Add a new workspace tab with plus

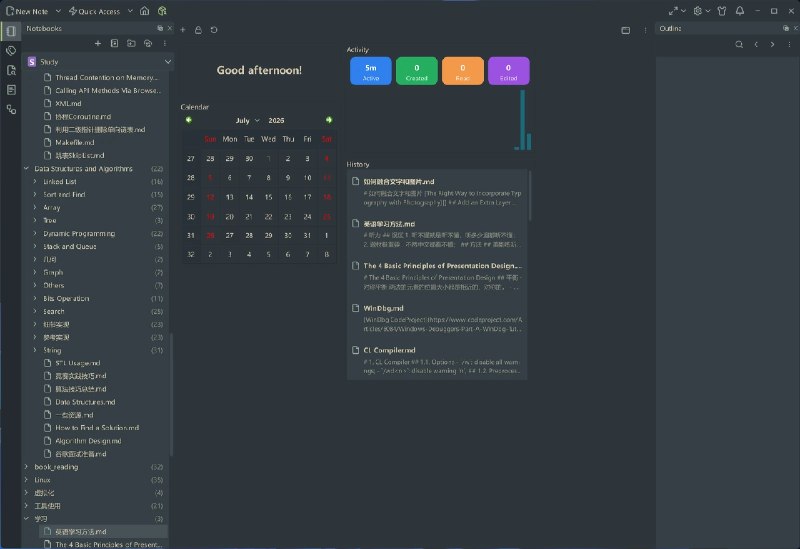tap(183, 30)
